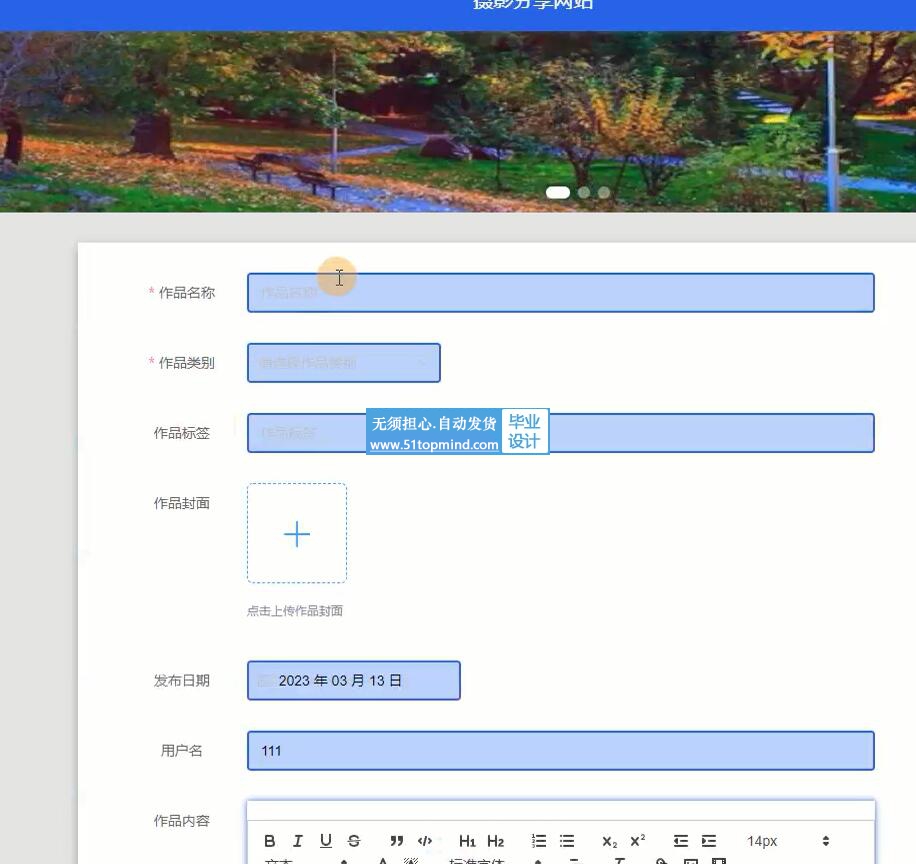The width and height of the screenshot is (916, 864).
Task: Apply subscript formatting
Action: [x=609, y=841]
